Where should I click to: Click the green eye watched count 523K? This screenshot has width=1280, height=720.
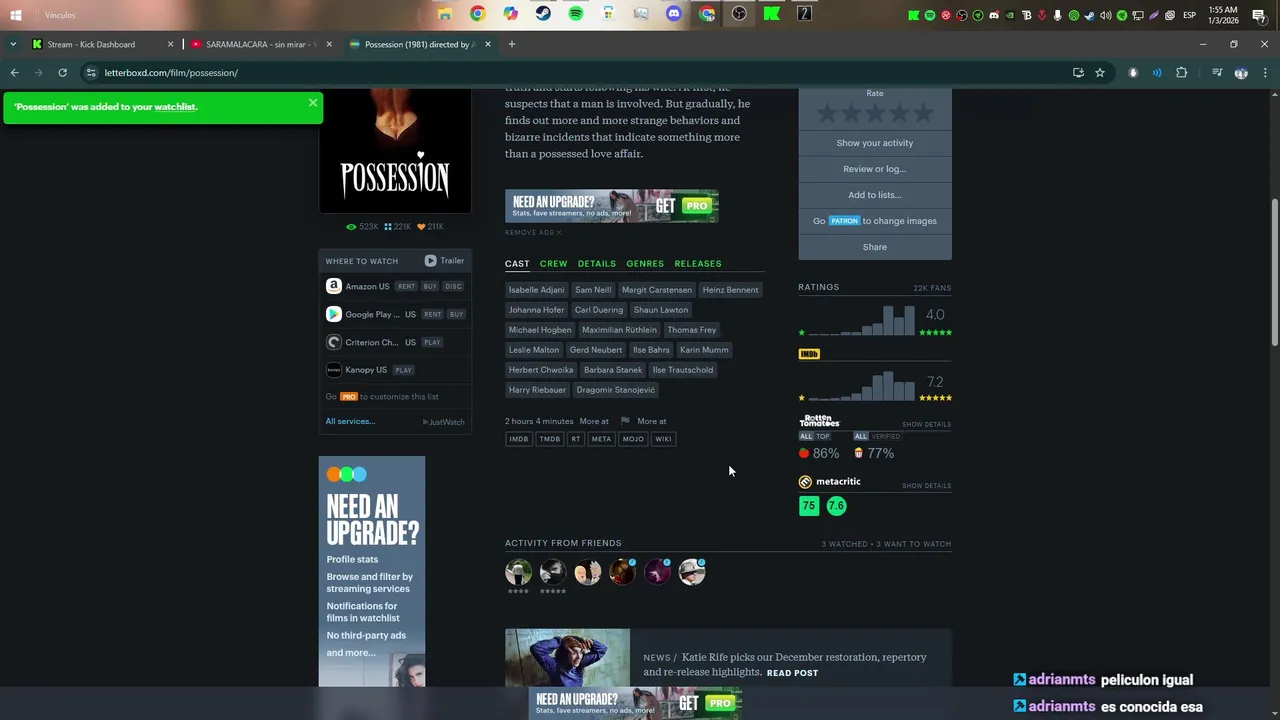362,227
